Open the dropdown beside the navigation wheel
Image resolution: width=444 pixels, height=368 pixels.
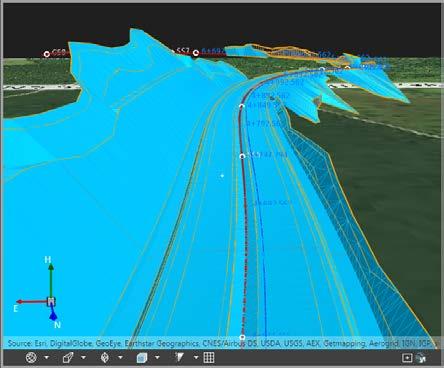tap(47, 358)
